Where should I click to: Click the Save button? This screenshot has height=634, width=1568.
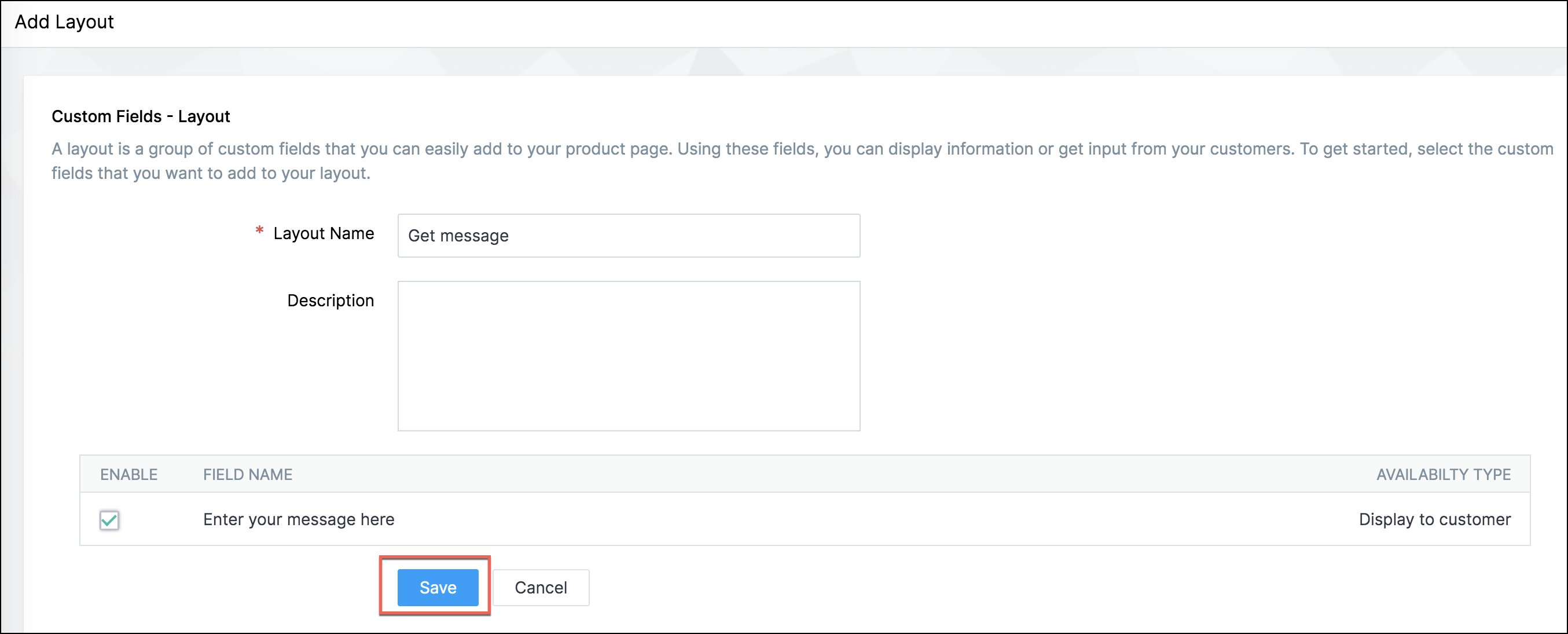tap(437, 587)
